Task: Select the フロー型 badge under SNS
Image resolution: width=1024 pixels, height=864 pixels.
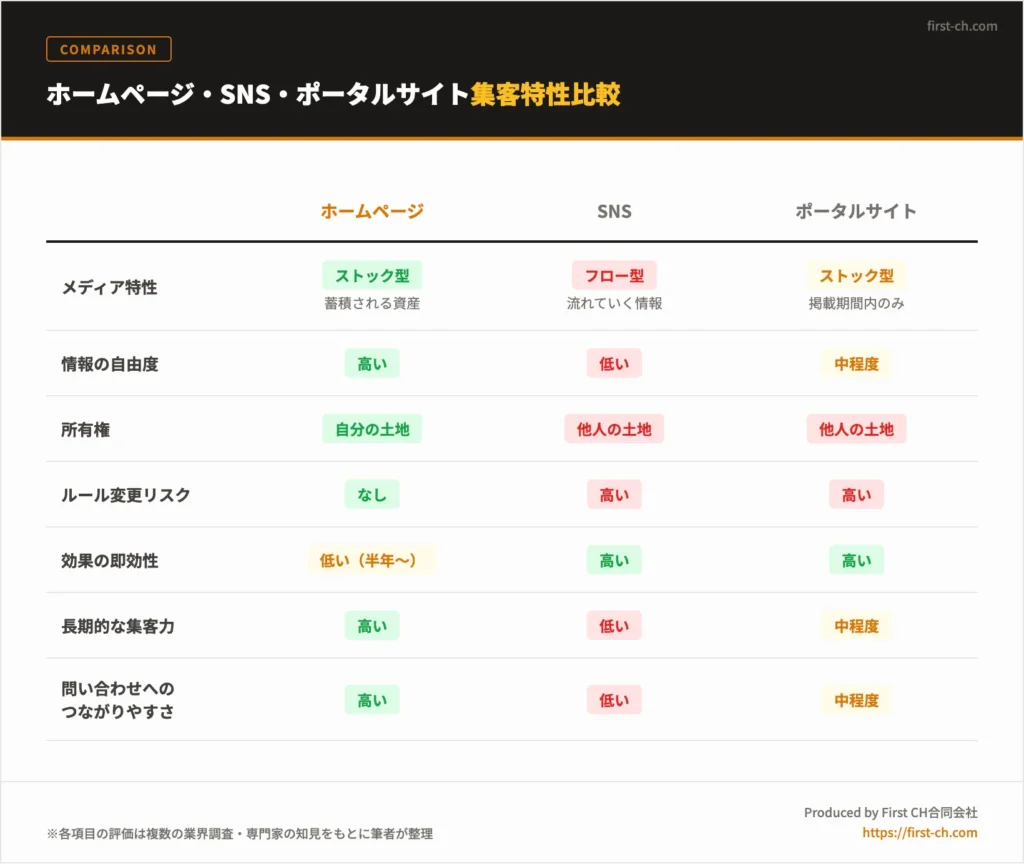Action: (x=613, y=276)
